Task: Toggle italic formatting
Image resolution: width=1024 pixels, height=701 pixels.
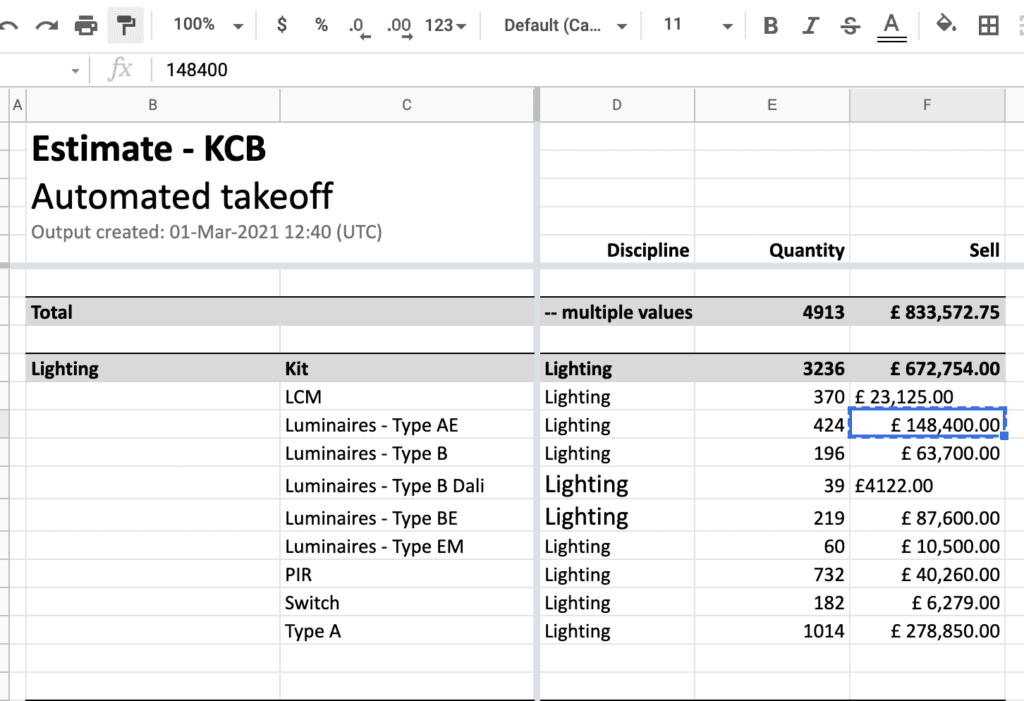Action: click(810, 25)
